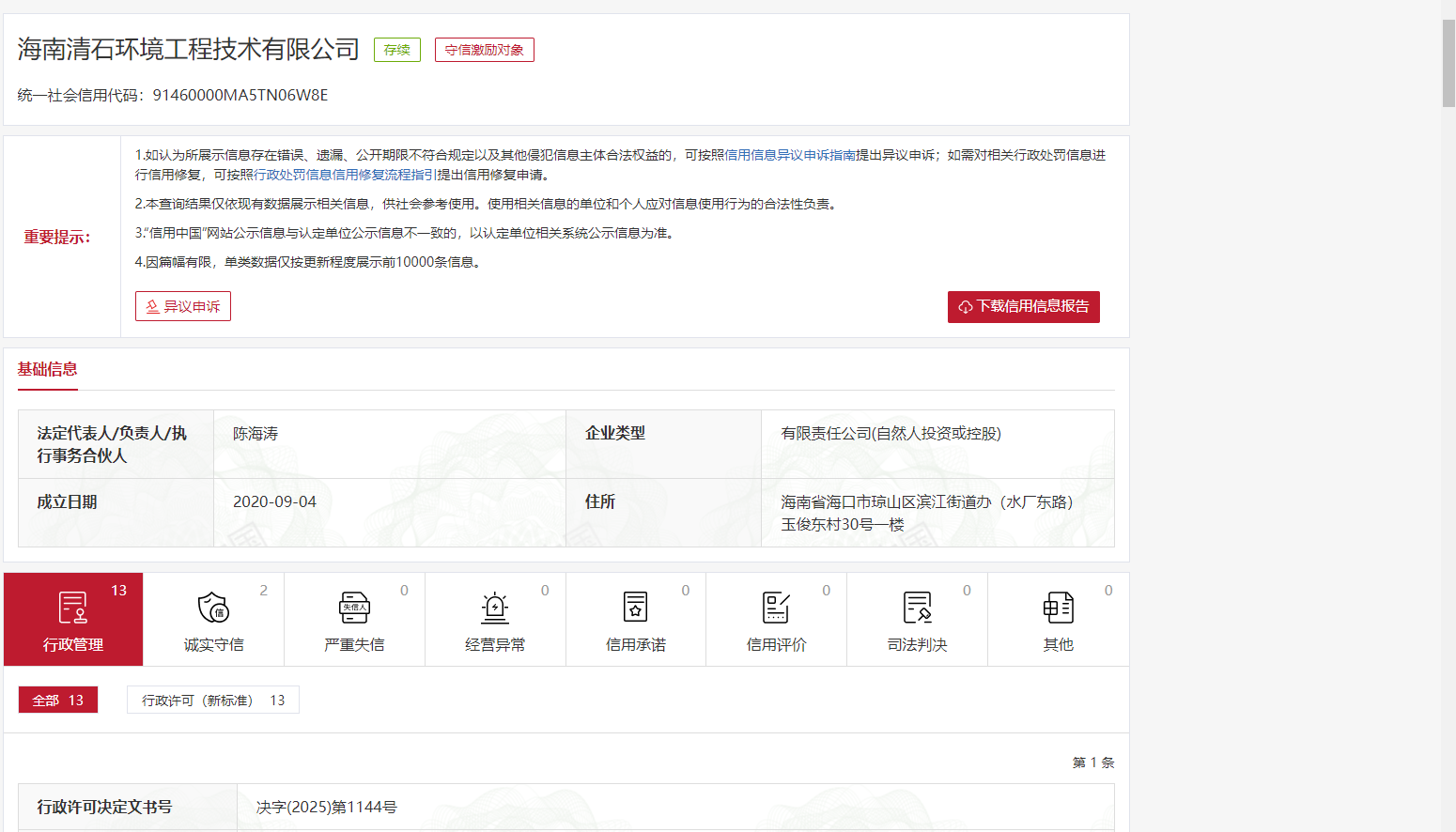Open the 信用承诺 document icon
The width and height of the screenshot is (1456, 832).
pyautogui.click(x=636, y=609)
